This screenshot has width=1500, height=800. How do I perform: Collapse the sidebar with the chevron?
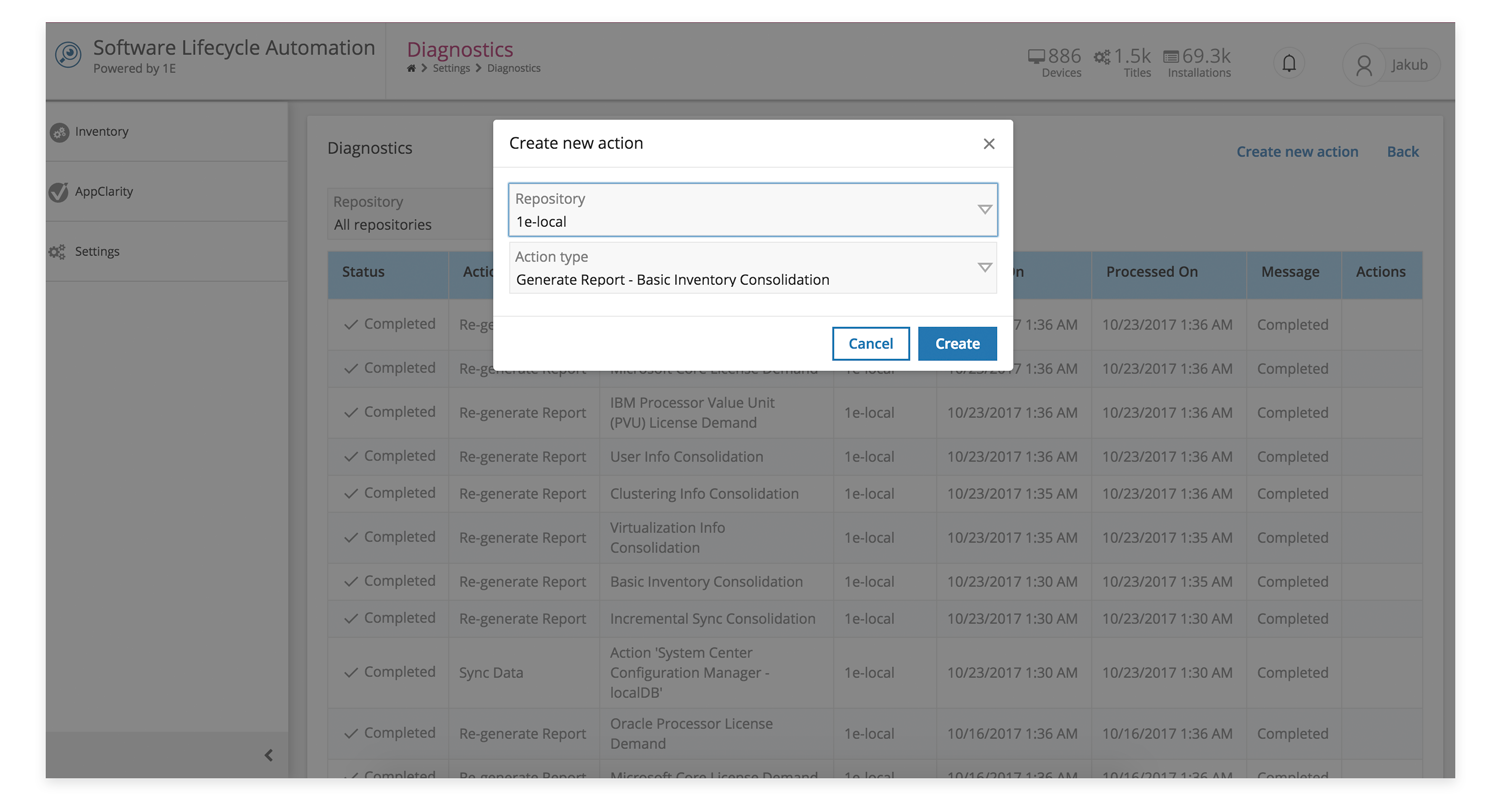pyautogui.click(x=268, y=755)
